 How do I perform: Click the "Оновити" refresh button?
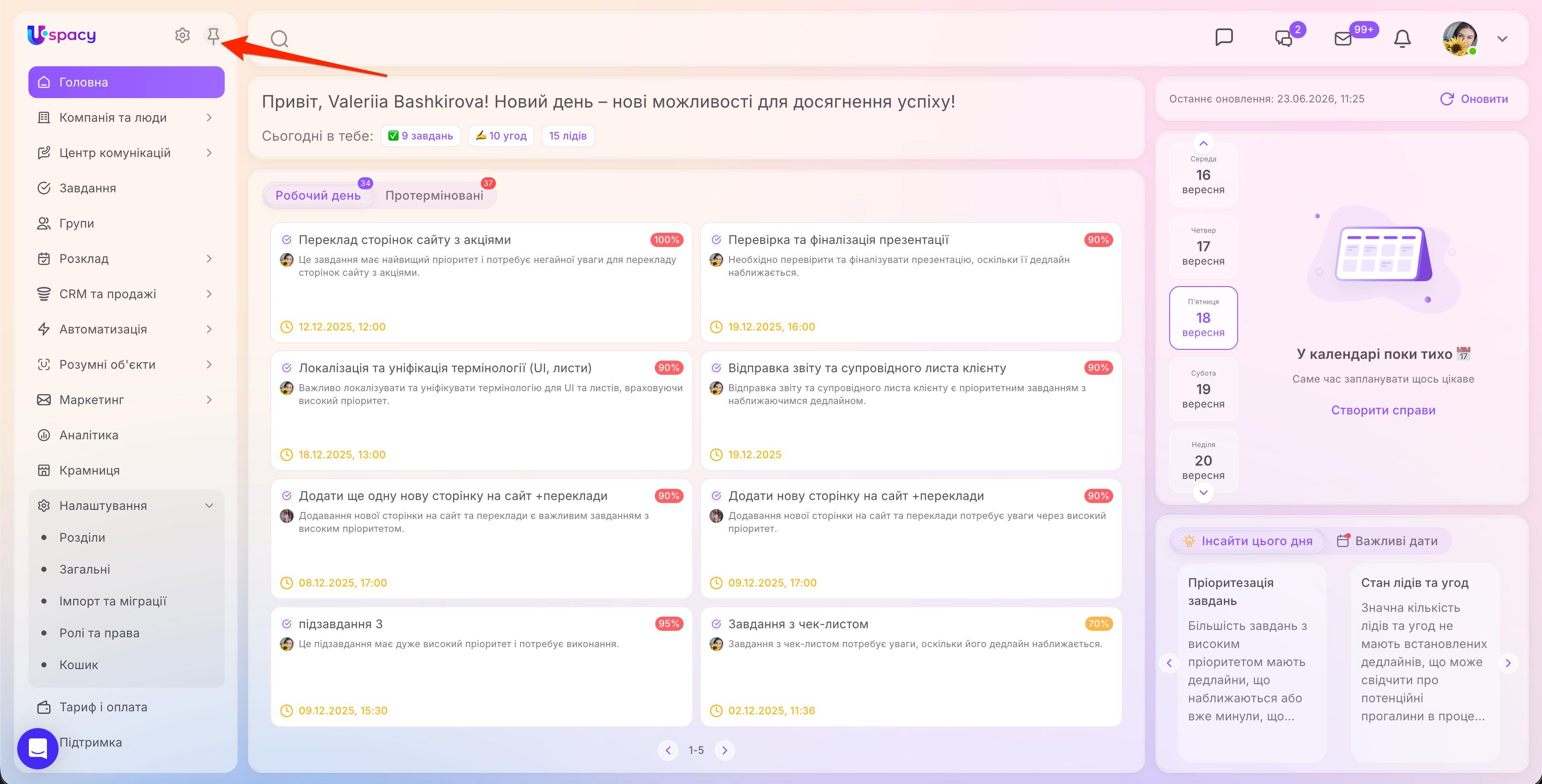[x=1474, y=99]
